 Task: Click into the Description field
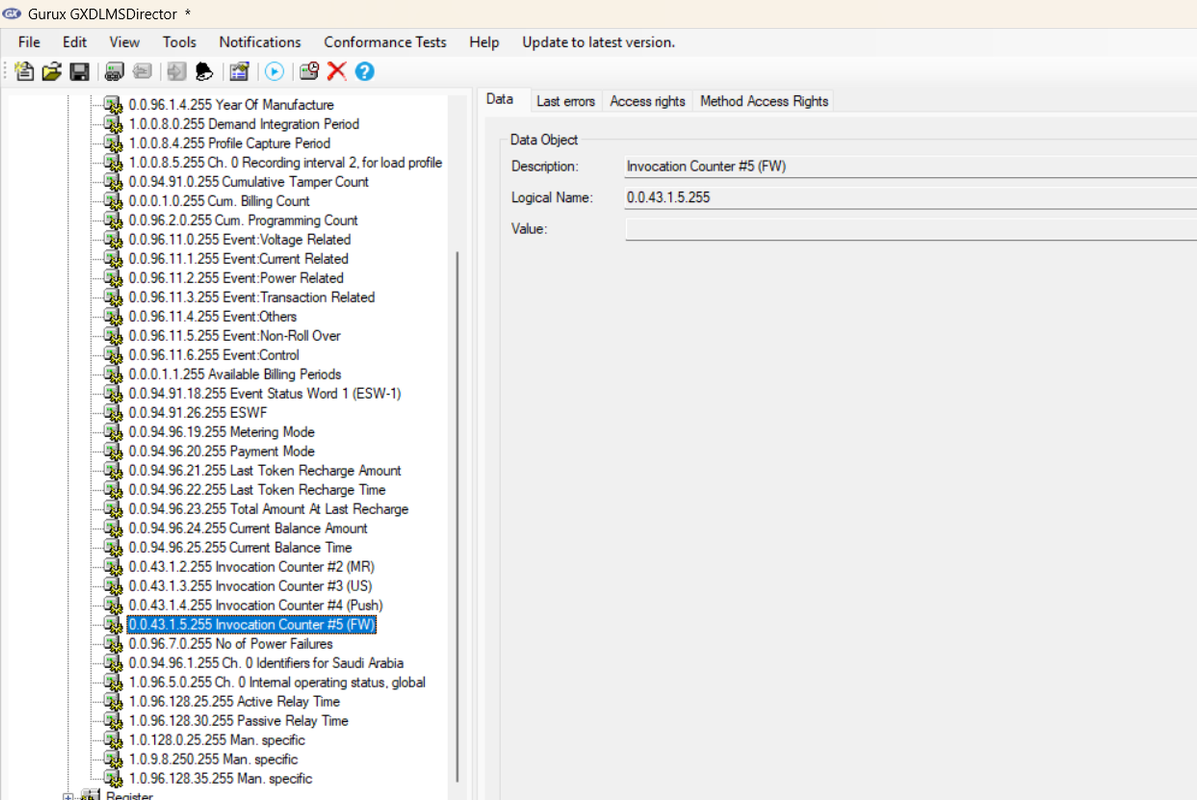coord(910,166)
